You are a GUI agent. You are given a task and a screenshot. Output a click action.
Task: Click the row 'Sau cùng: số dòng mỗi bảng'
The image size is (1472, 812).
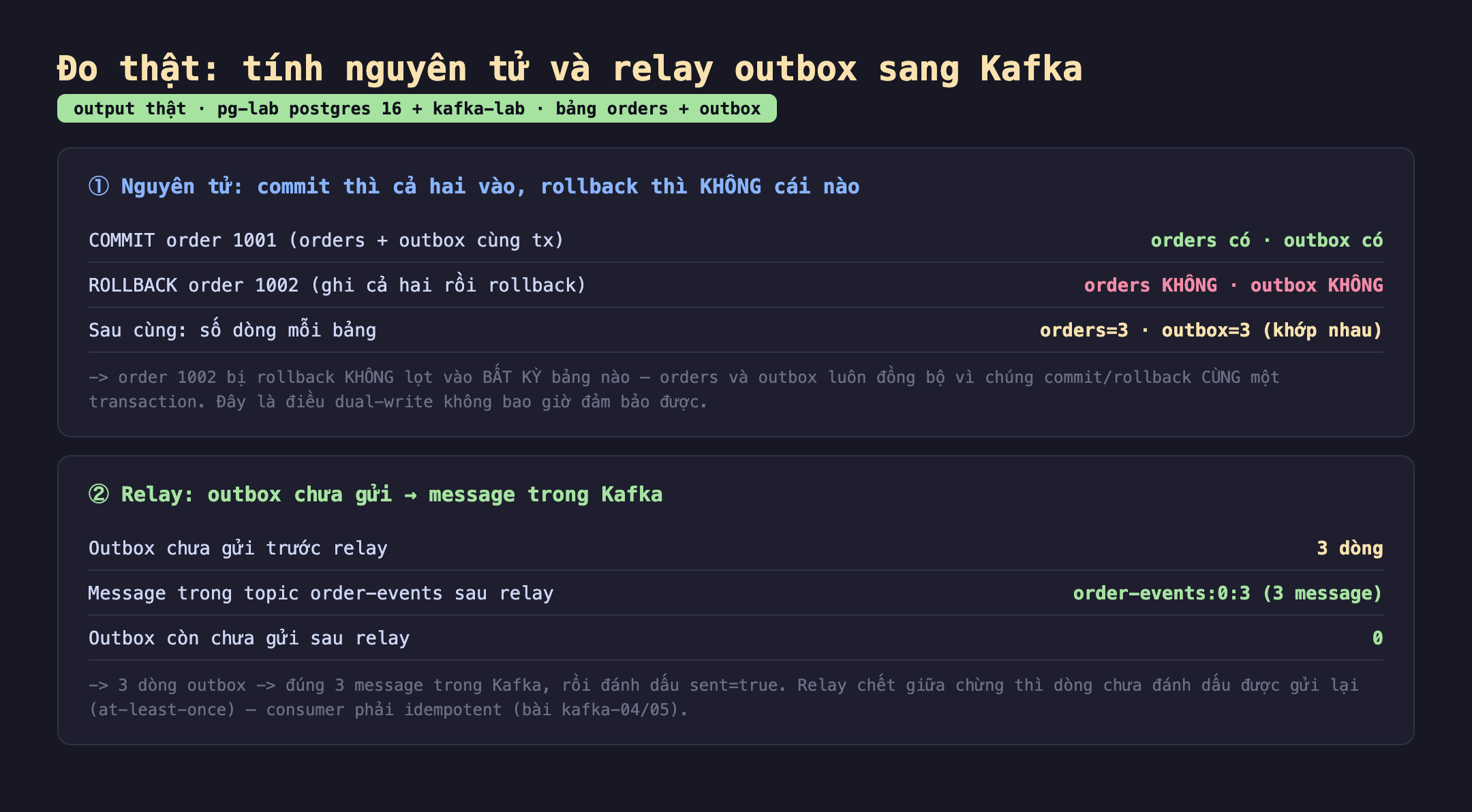(736, 330)
